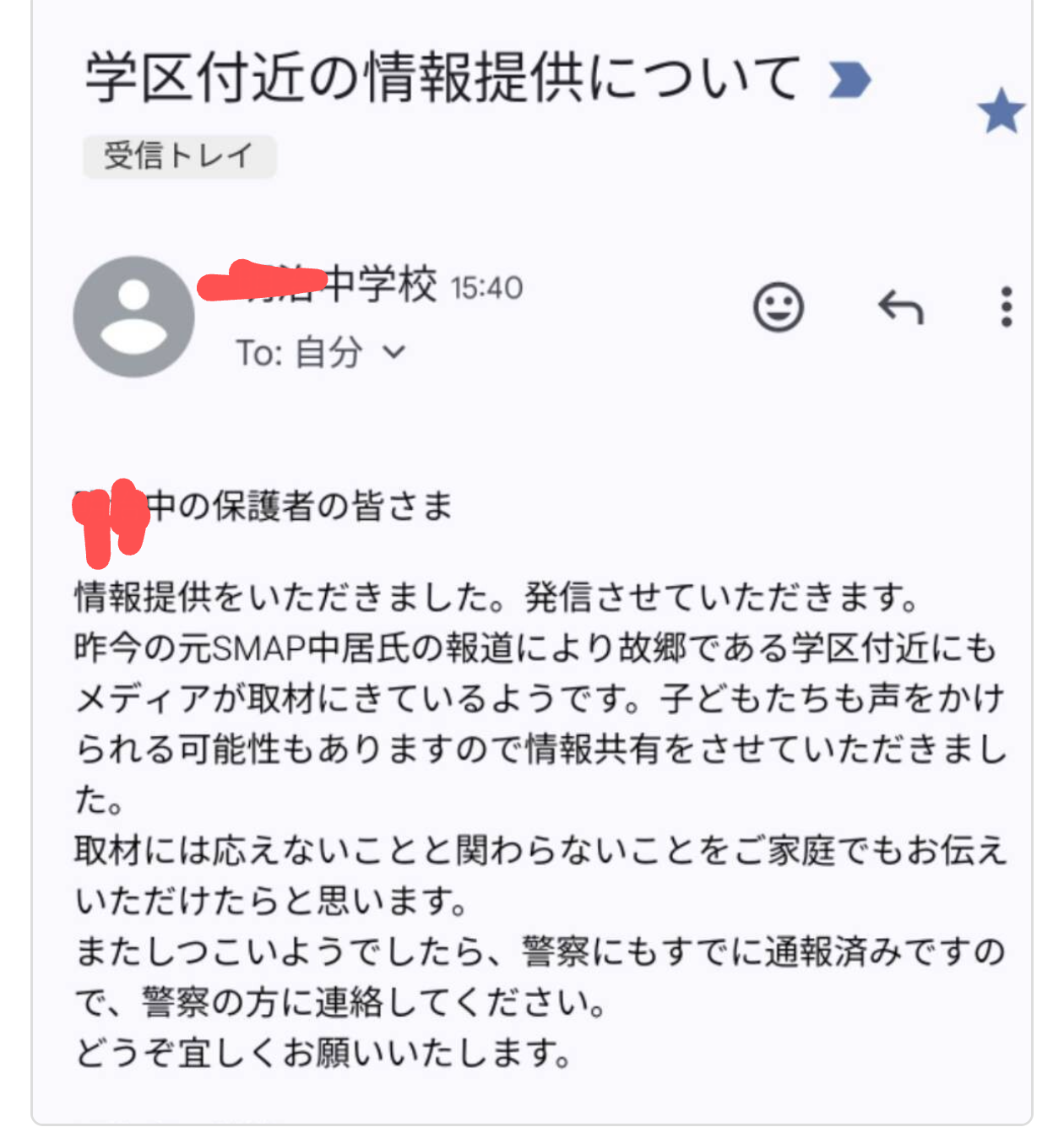Click the sender name ending in 中学校
The width and height of the screenshot is (1064, 1127).
(x=318, y=284)
